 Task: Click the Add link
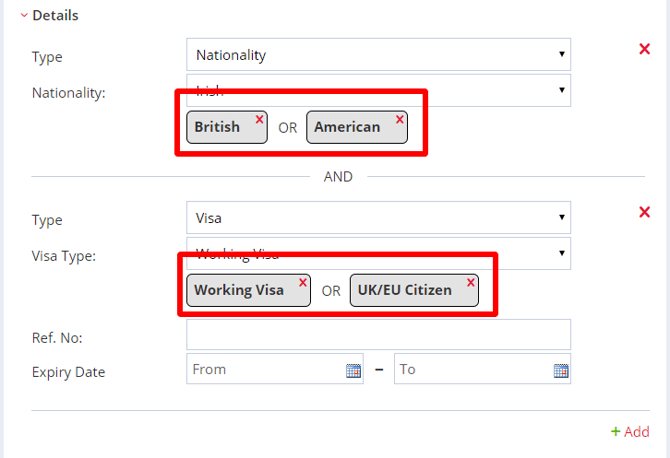(630, 432)
